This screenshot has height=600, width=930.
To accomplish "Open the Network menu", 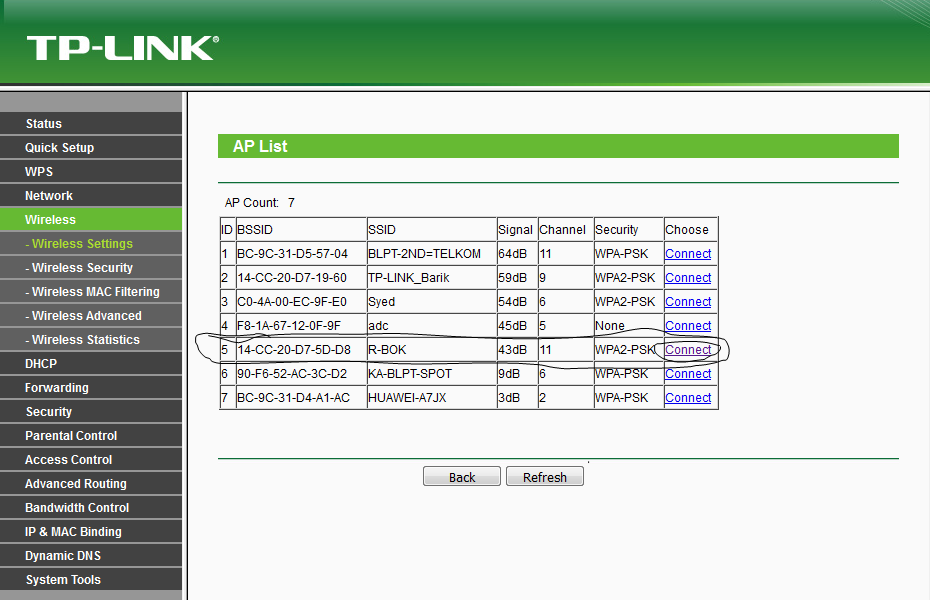I will [91, 196].
